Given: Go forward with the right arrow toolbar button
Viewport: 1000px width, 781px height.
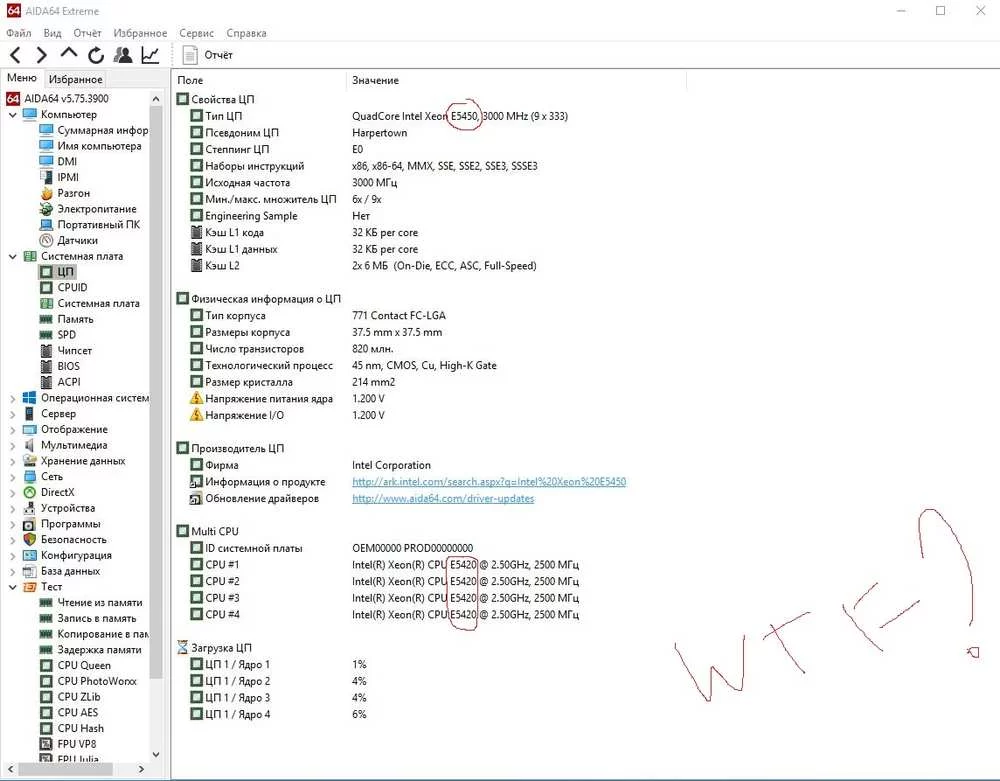Looking at the screenshot, I should tap(41, 55).
